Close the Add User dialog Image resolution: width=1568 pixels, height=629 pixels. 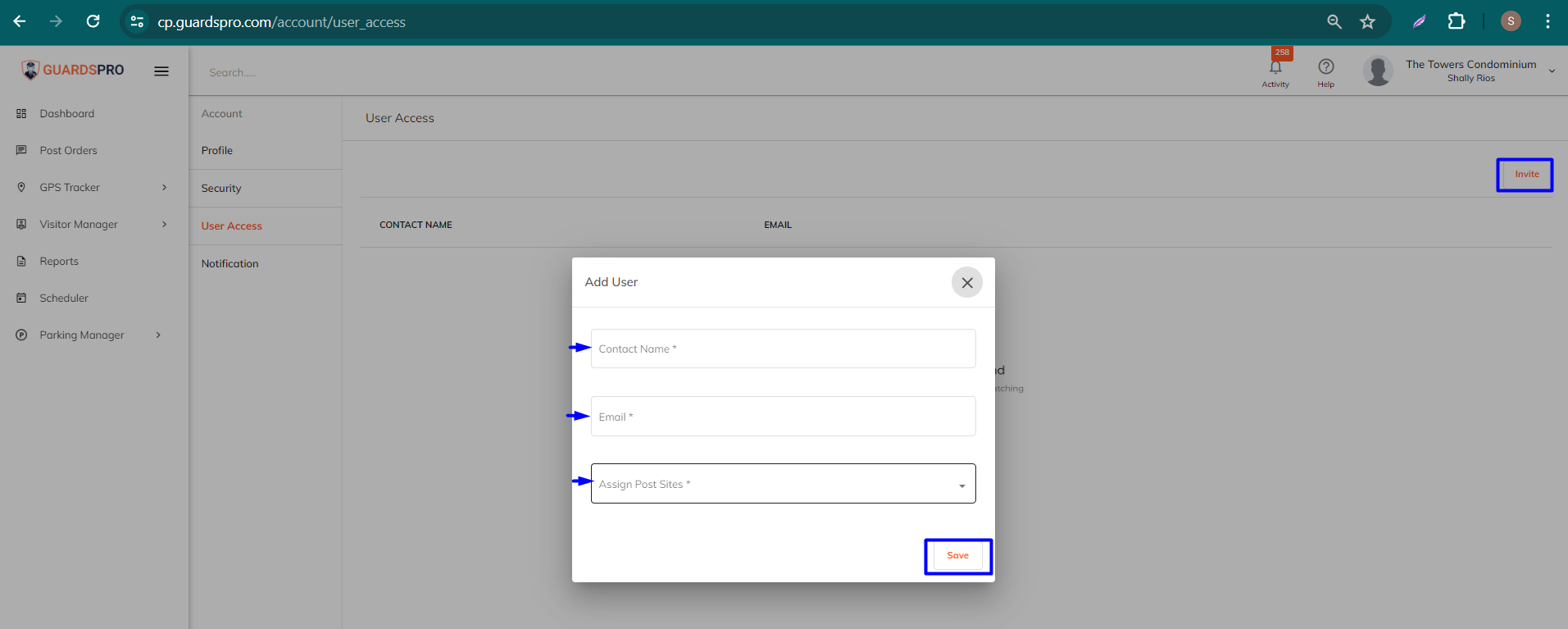click(967, 282)
